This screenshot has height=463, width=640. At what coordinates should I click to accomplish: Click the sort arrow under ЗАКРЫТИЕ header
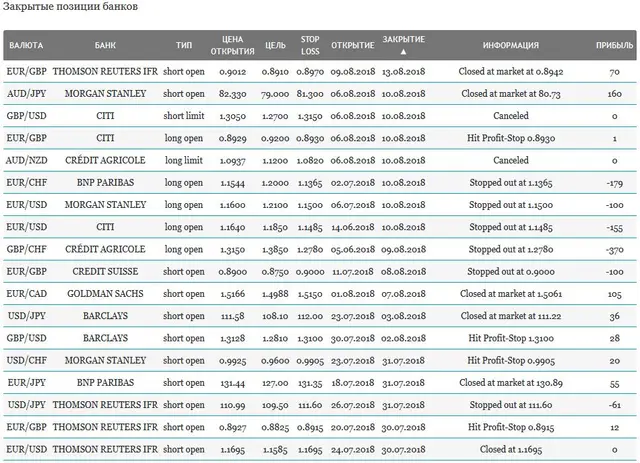point(403,51)
